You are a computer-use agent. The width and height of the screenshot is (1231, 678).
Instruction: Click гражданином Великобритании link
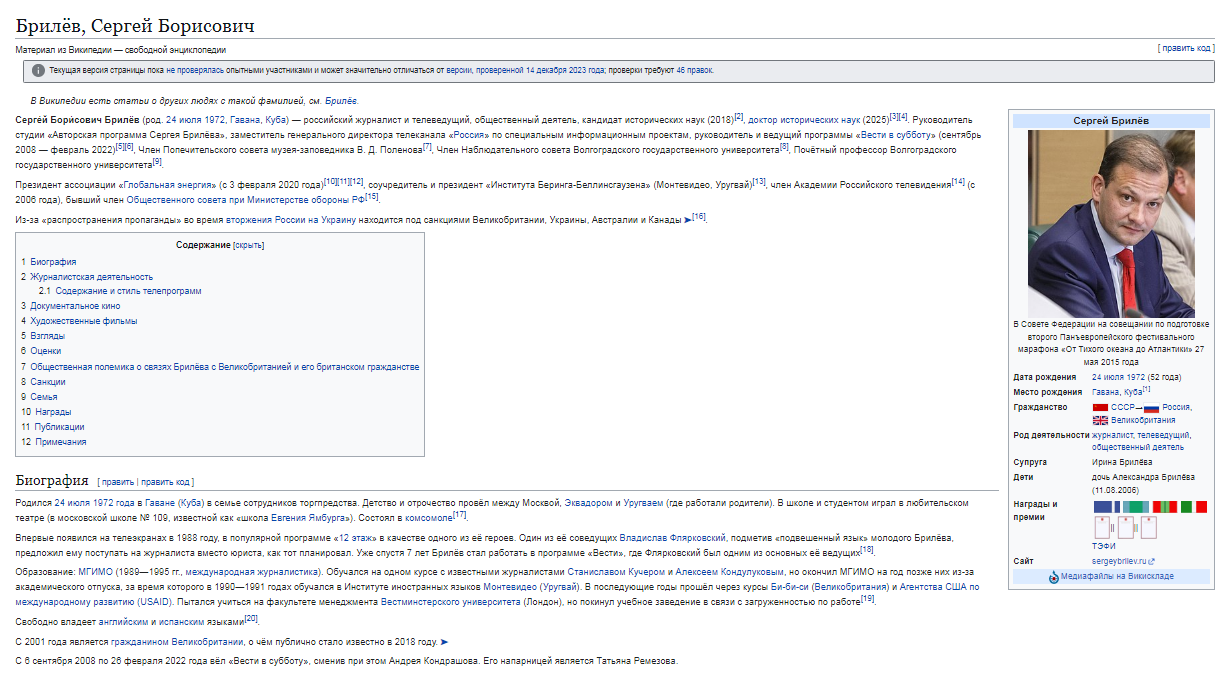tap(177, 642)
